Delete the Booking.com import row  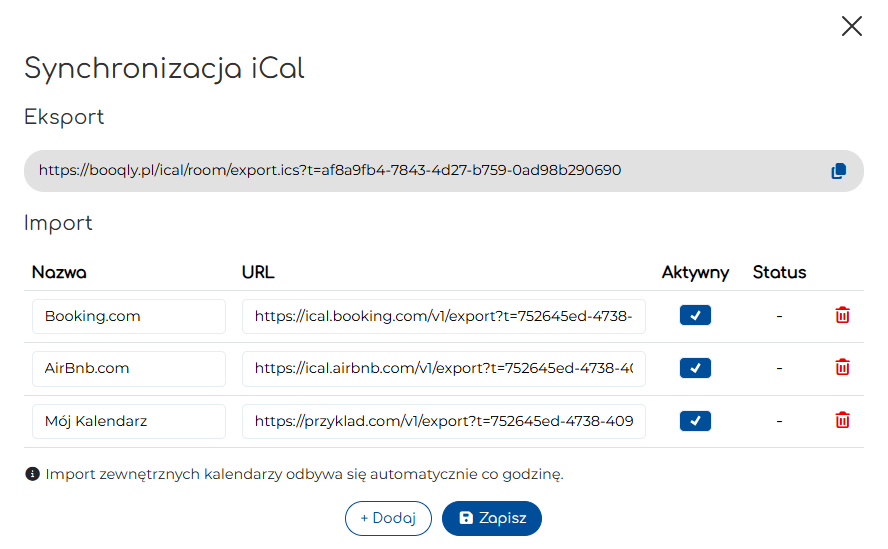pos(843,316)
